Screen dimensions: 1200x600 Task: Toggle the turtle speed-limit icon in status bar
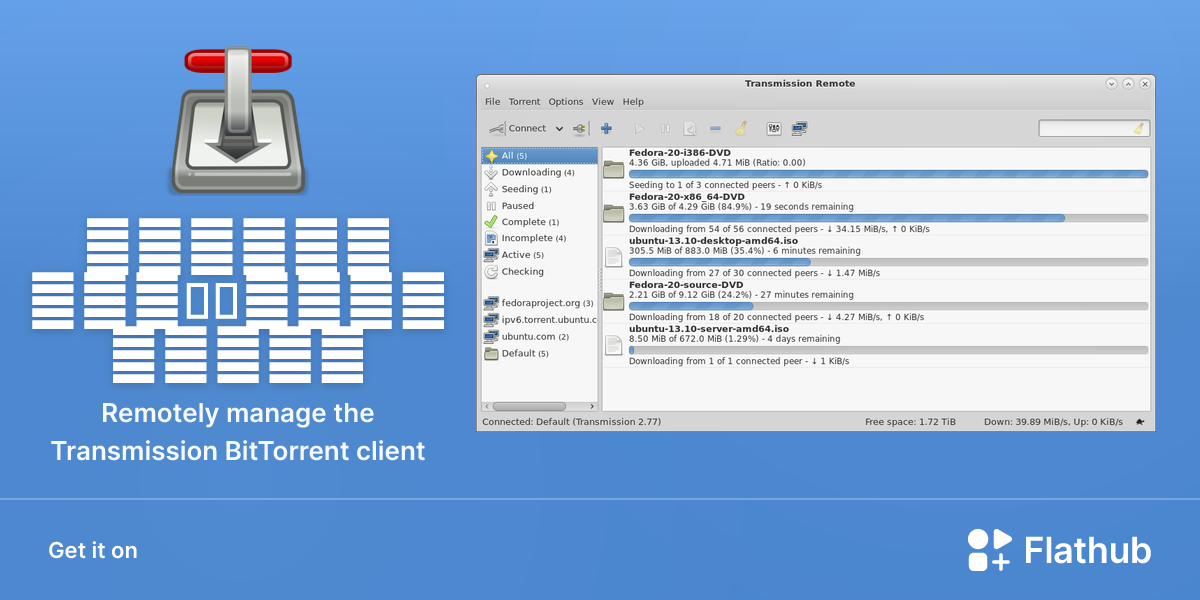(x=1140, y=422)
